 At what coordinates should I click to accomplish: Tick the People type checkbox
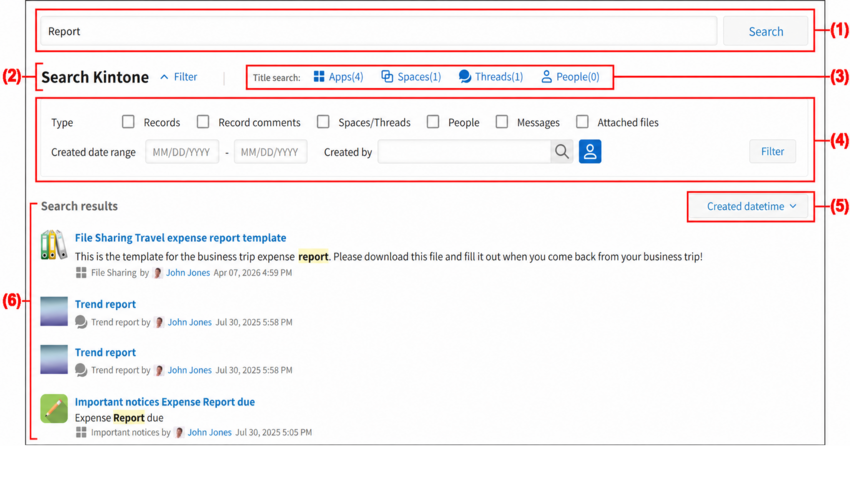[433, 121]
